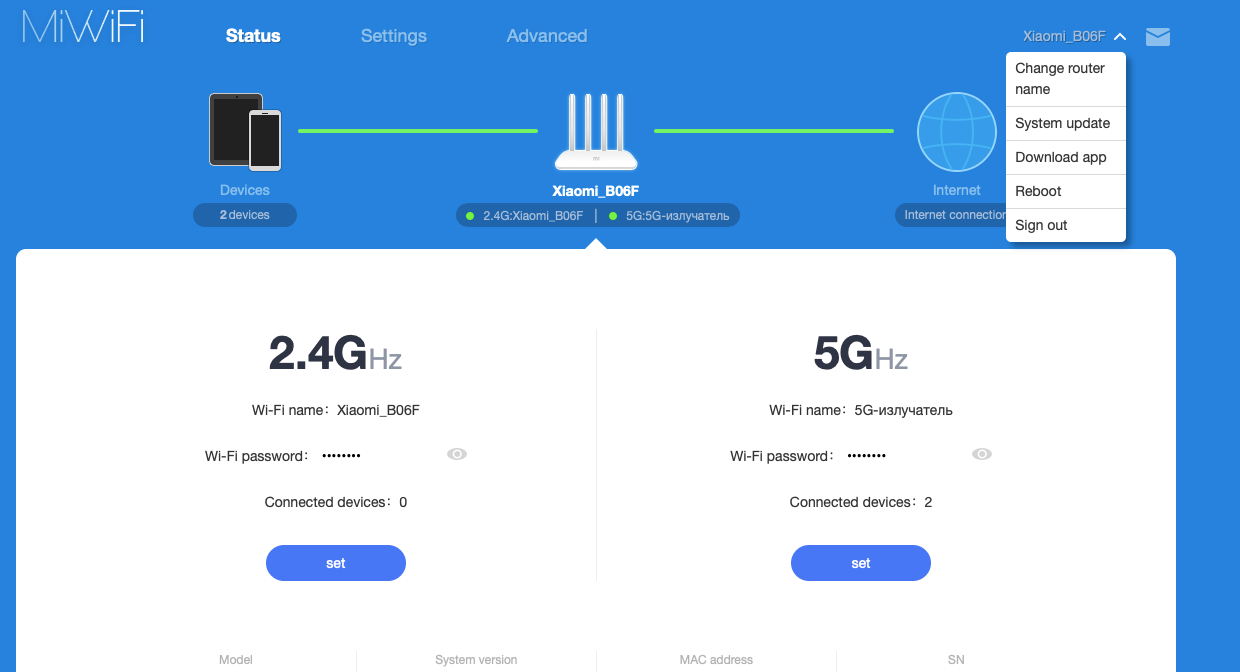This screenshot has width=1240, height=672.
Task: Click the 2.4G masked Wi-Fi password dots
Action: (x=341, y=456)
